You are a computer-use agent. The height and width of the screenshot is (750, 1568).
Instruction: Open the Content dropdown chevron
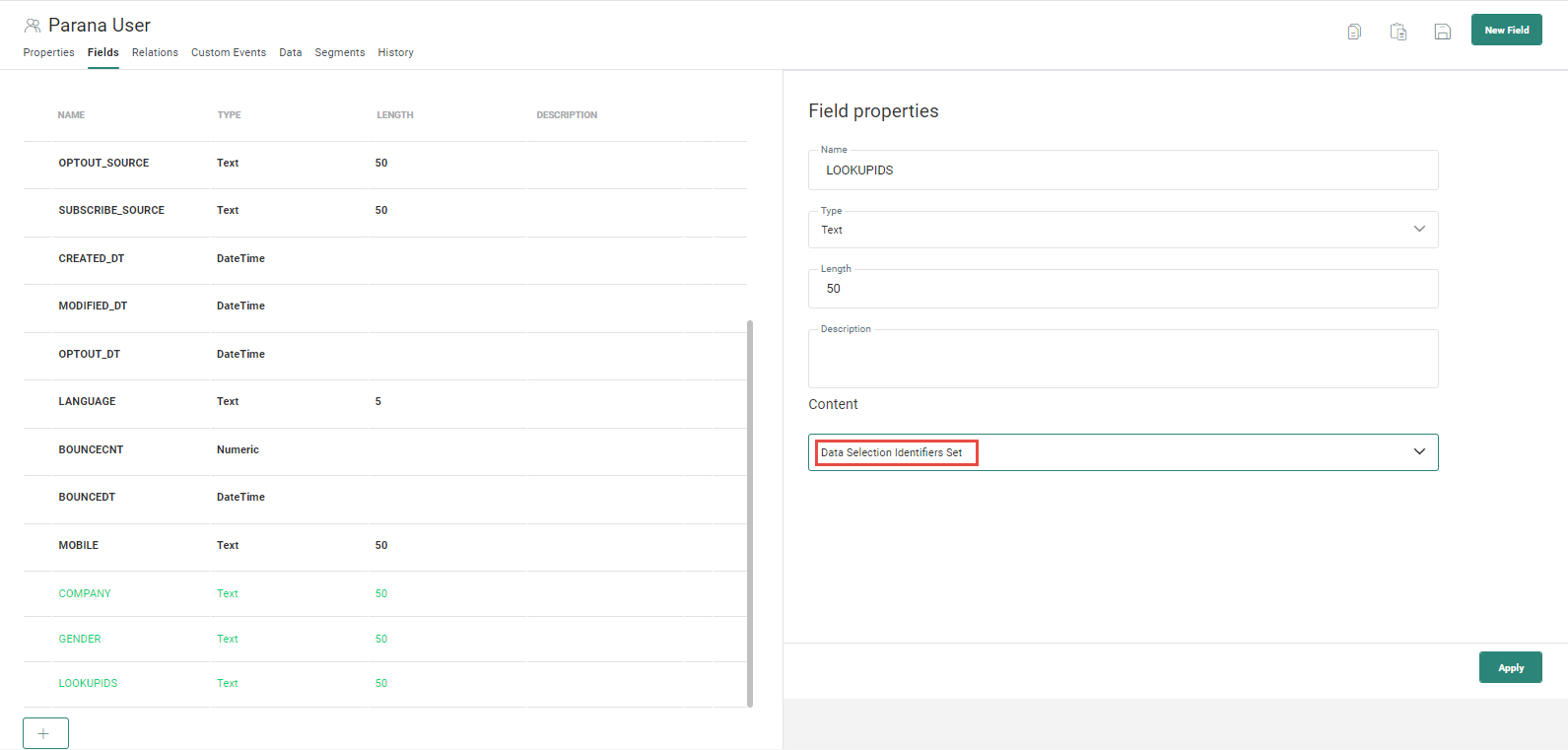1419,452
